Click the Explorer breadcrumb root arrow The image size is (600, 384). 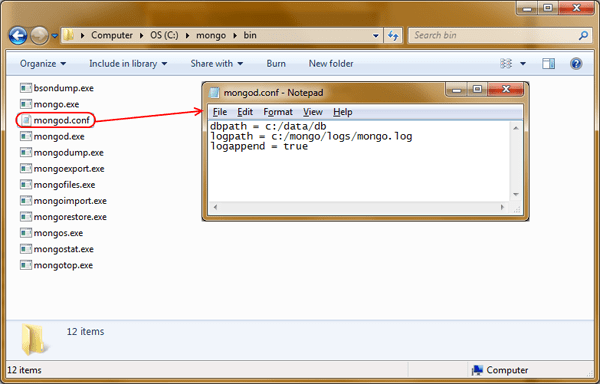point(82,36)
